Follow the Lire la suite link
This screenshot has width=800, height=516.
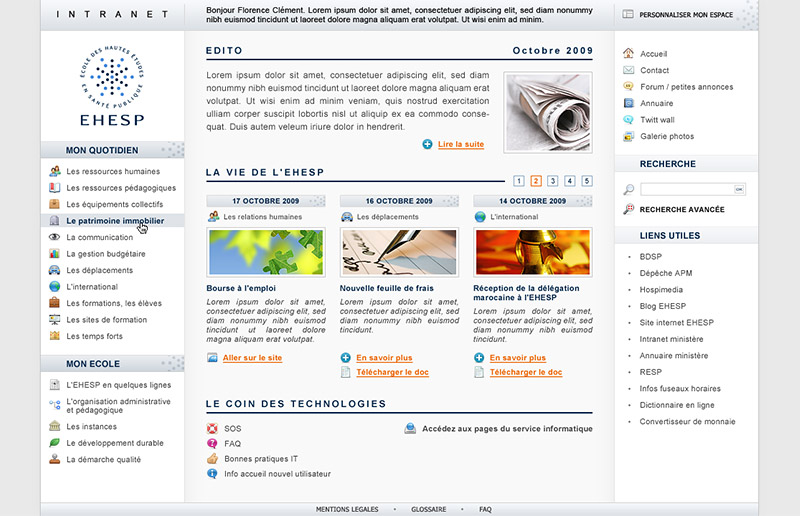[x=461, y=144]
